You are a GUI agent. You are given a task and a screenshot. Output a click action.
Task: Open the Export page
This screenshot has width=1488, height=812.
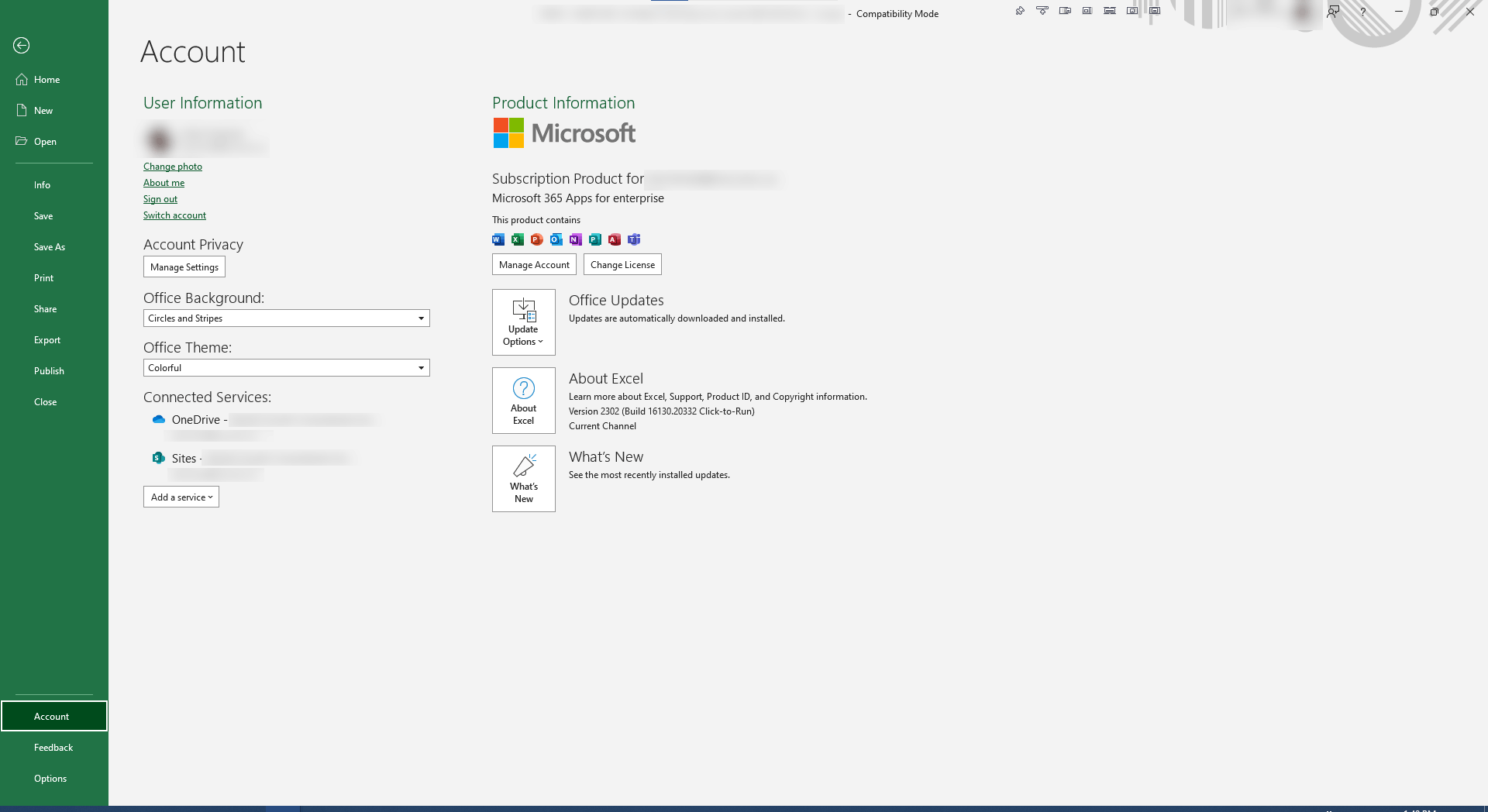pos(54,340)
